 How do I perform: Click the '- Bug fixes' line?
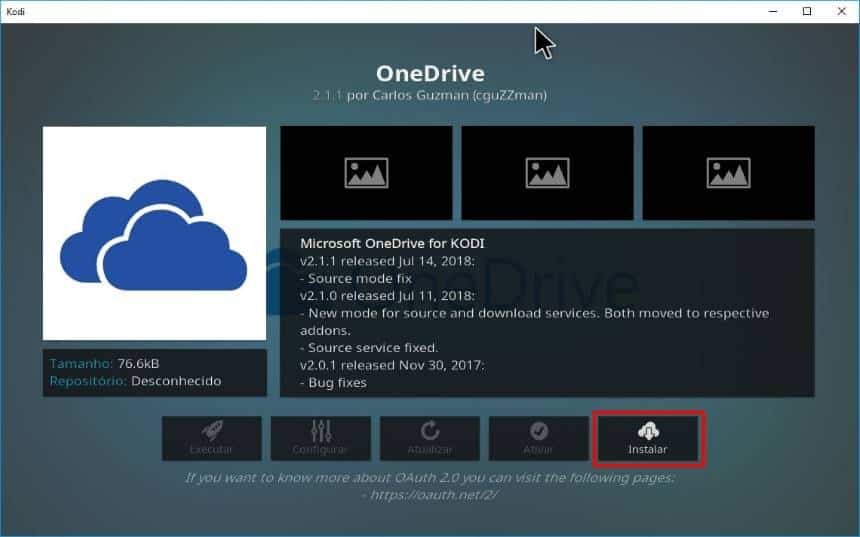pyautogui.click(x=333, y=383)
